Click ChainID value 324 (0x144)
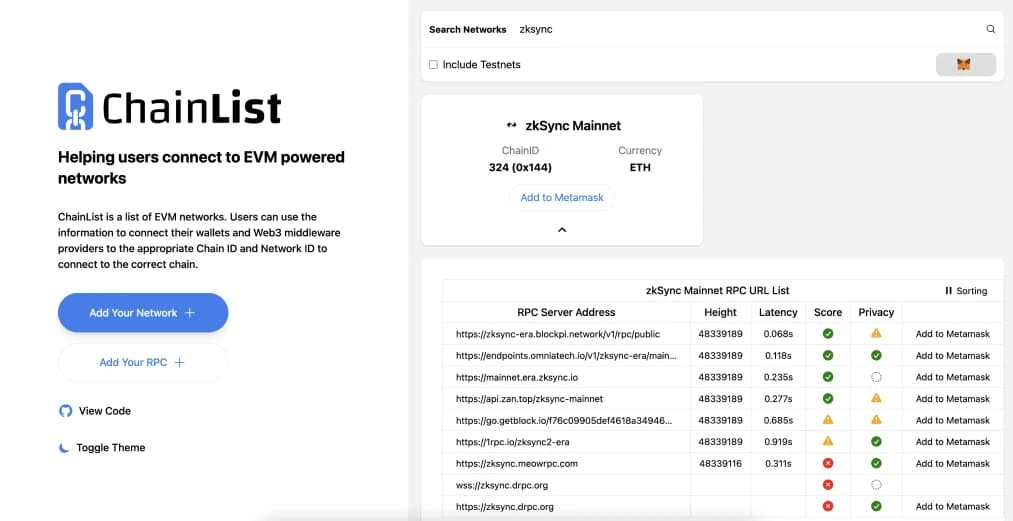Screen dimensions: 1013x521 (520, 167)
